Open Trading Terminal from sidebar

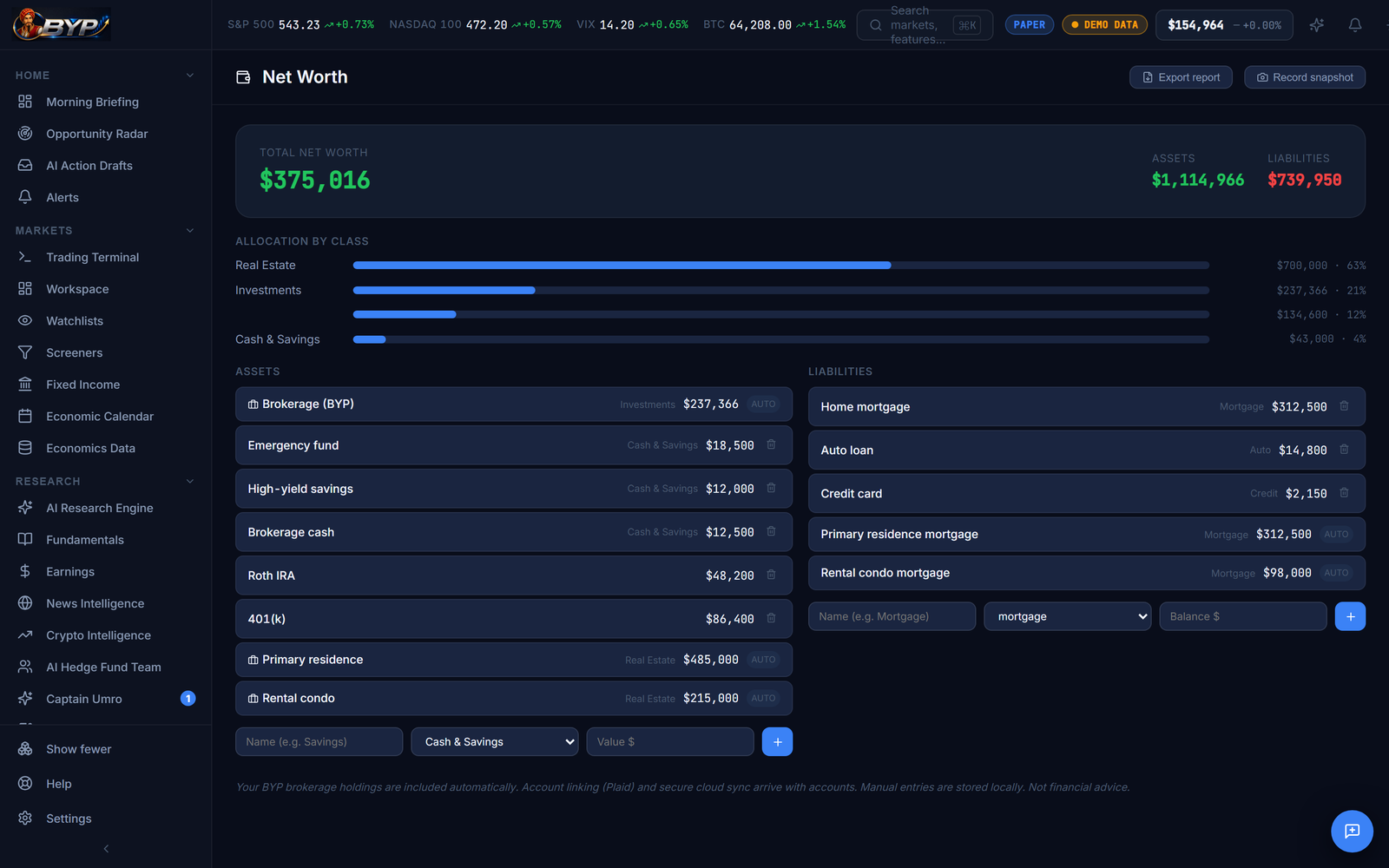coord(92,258)
